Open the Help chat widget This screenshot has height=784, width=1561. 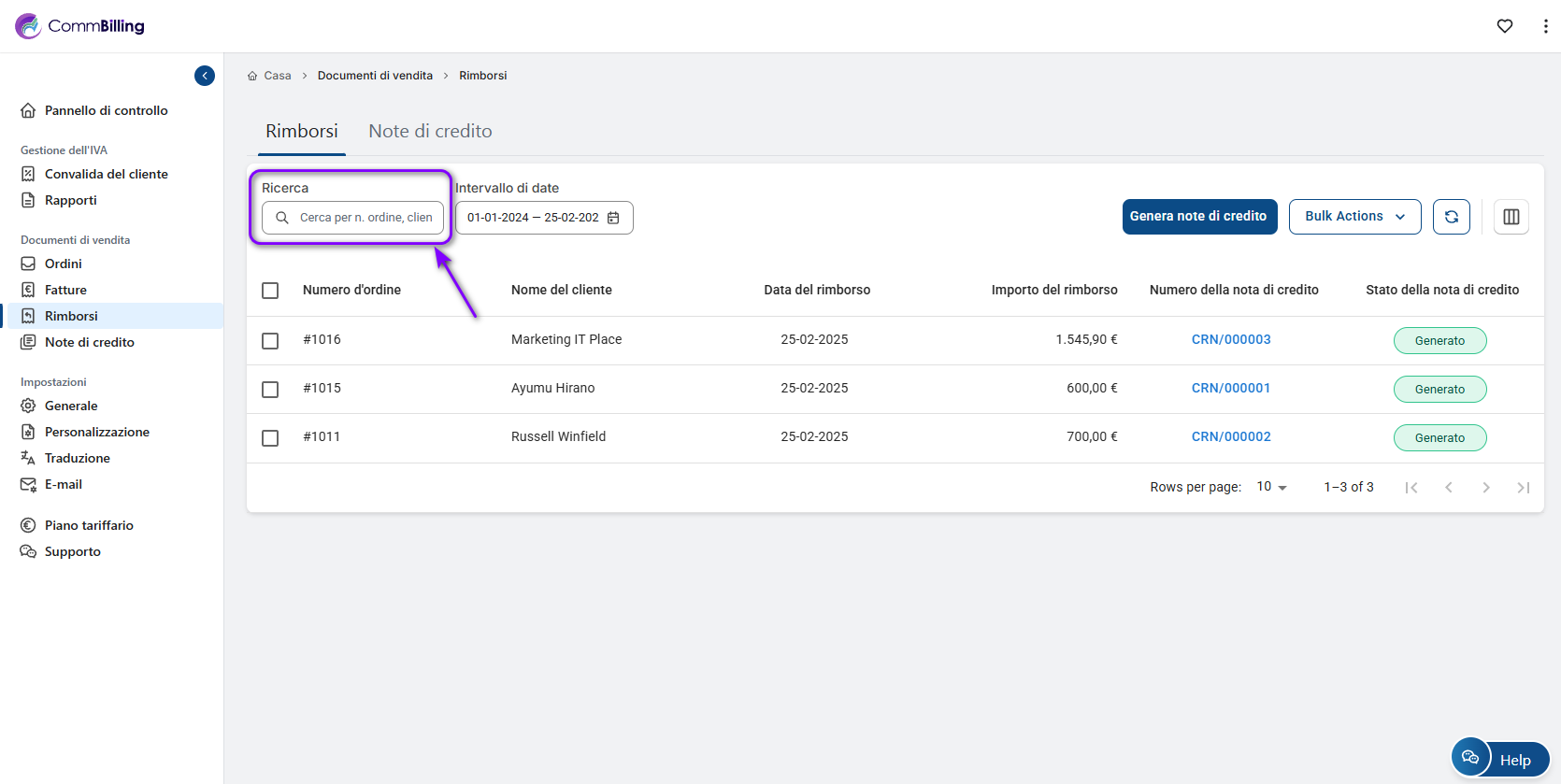click(x=1500, y=759)
